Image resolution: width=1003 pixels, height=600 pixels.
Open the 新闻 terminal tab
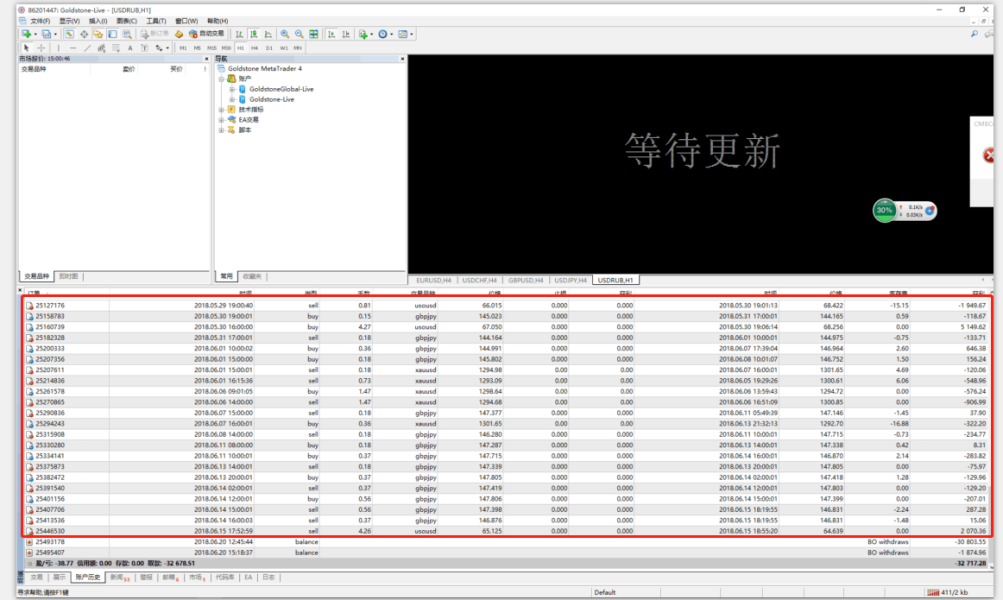(x=119, y=577)
